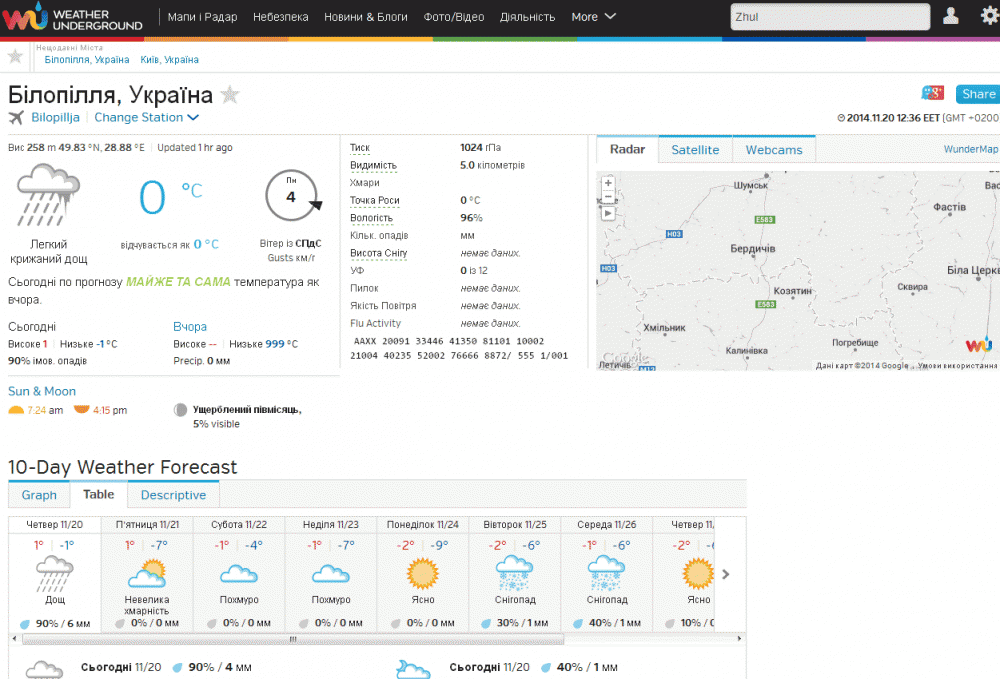
Task: Click the airplane icon beside Bilopillja
Action: point(16,117)
